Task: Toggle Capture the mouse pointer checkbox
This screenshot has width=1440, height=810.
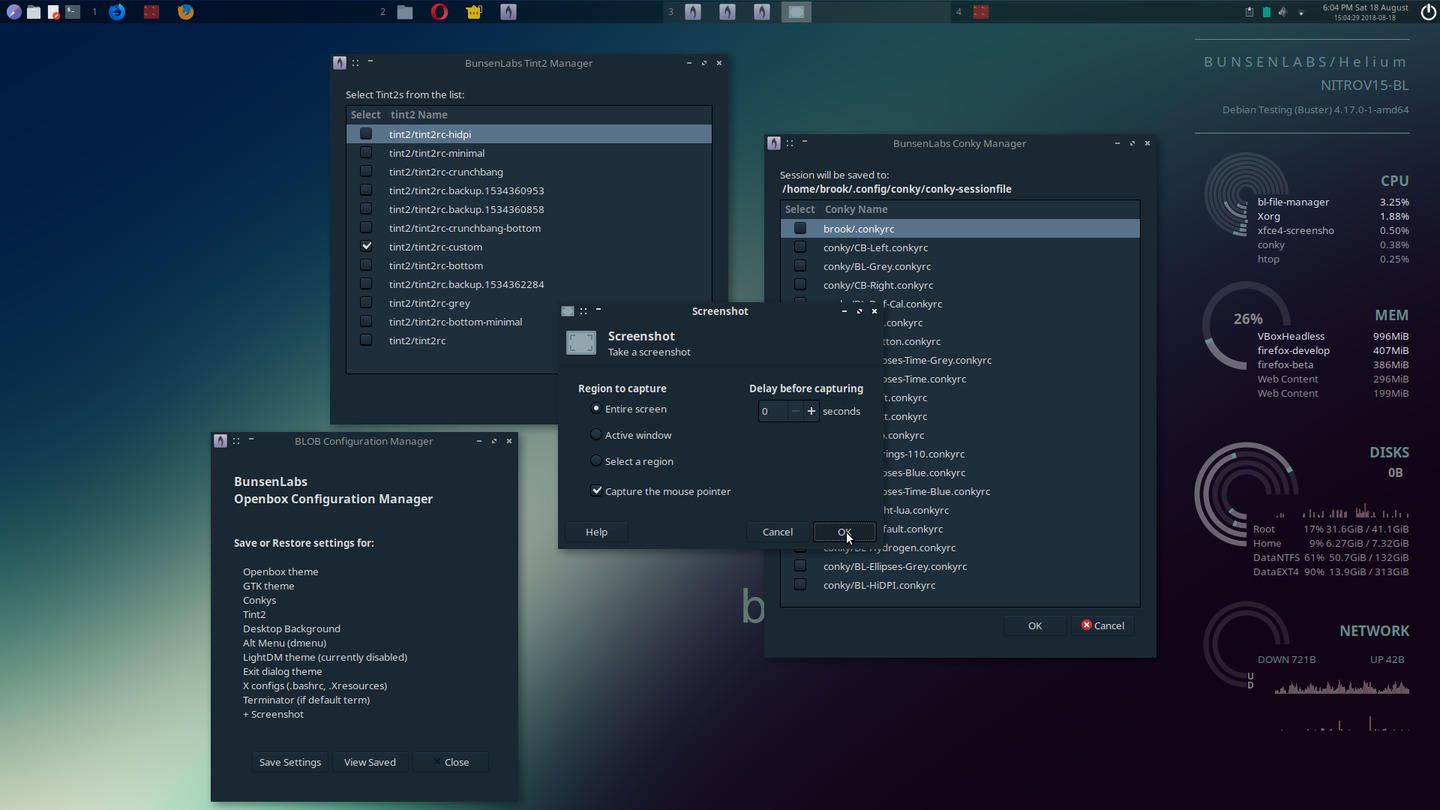Action: click(x=597, y=491)
